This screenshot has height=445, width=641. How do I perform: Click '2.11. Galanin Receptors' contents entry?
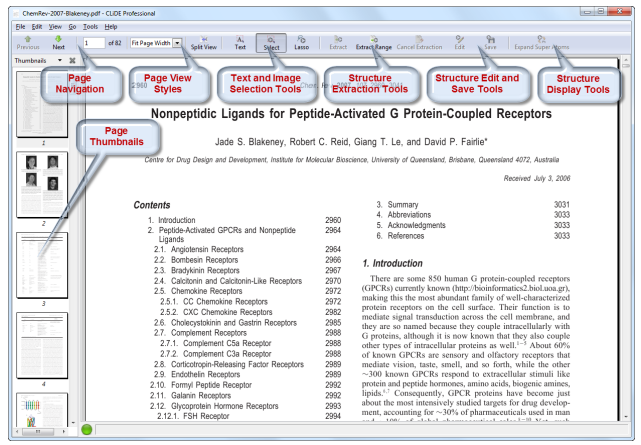click(190, 396)
